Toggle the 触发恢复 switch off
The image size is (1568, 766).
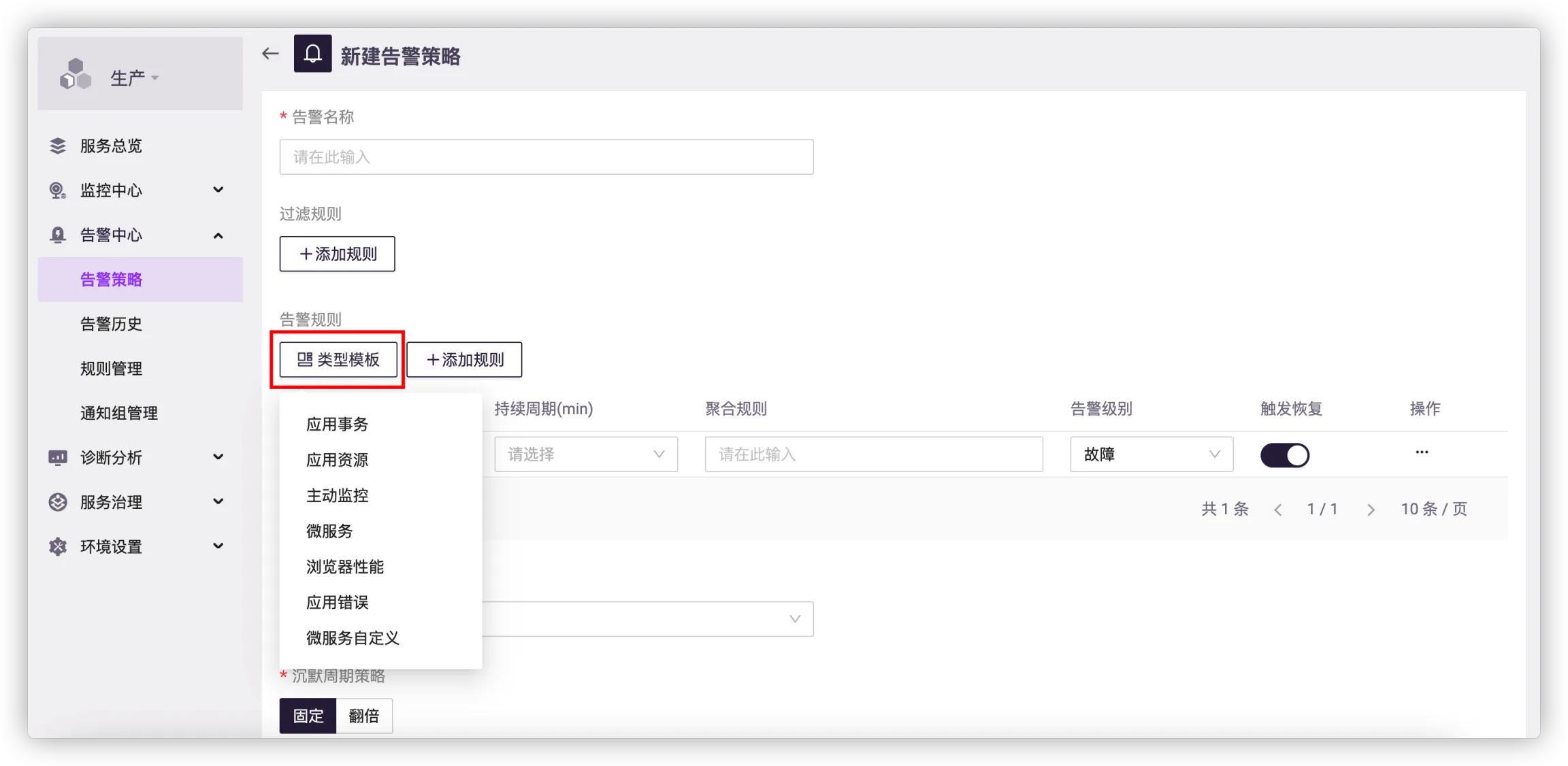pos(1284,455)
